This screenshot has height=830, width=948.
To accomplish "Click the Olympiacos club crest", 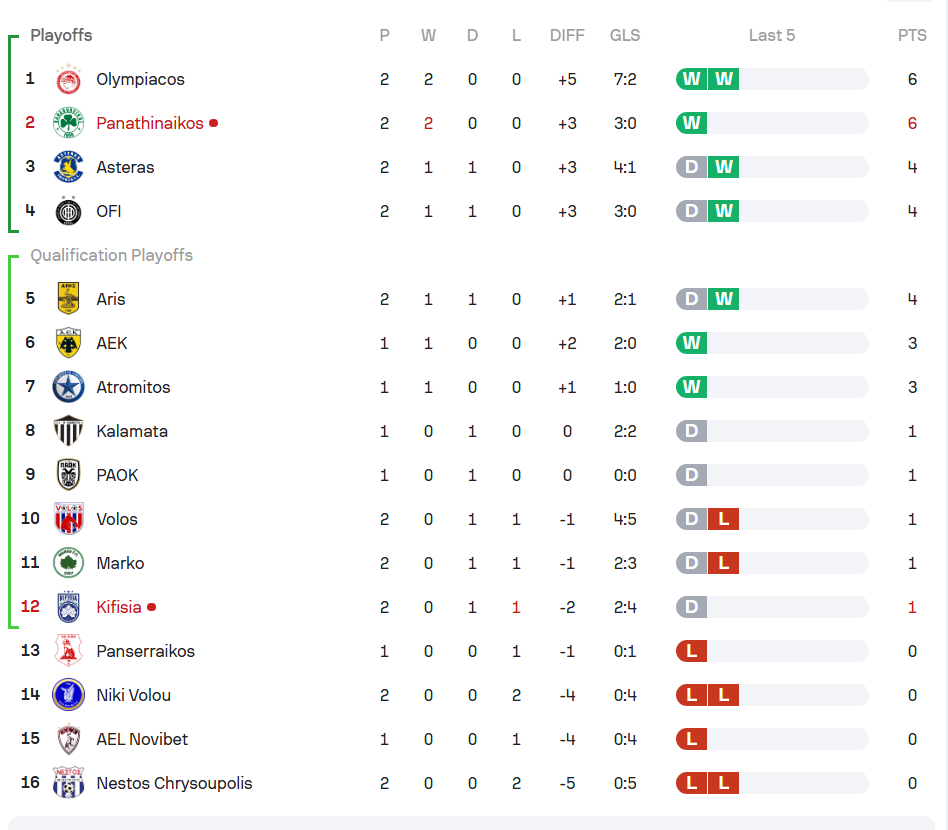I will [68, 79].
